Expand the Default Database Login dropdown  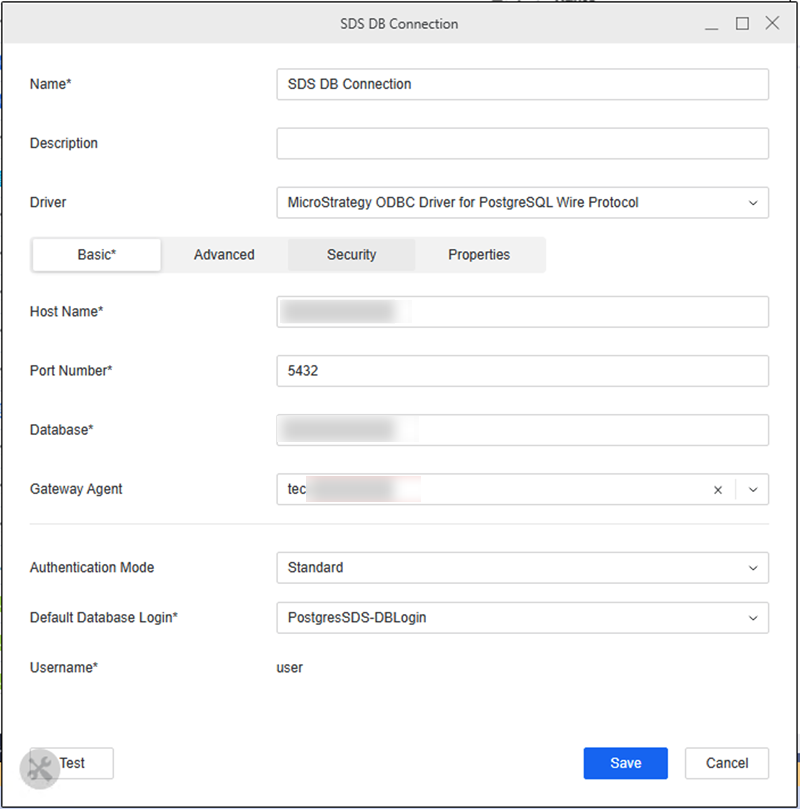coord(753,618)
